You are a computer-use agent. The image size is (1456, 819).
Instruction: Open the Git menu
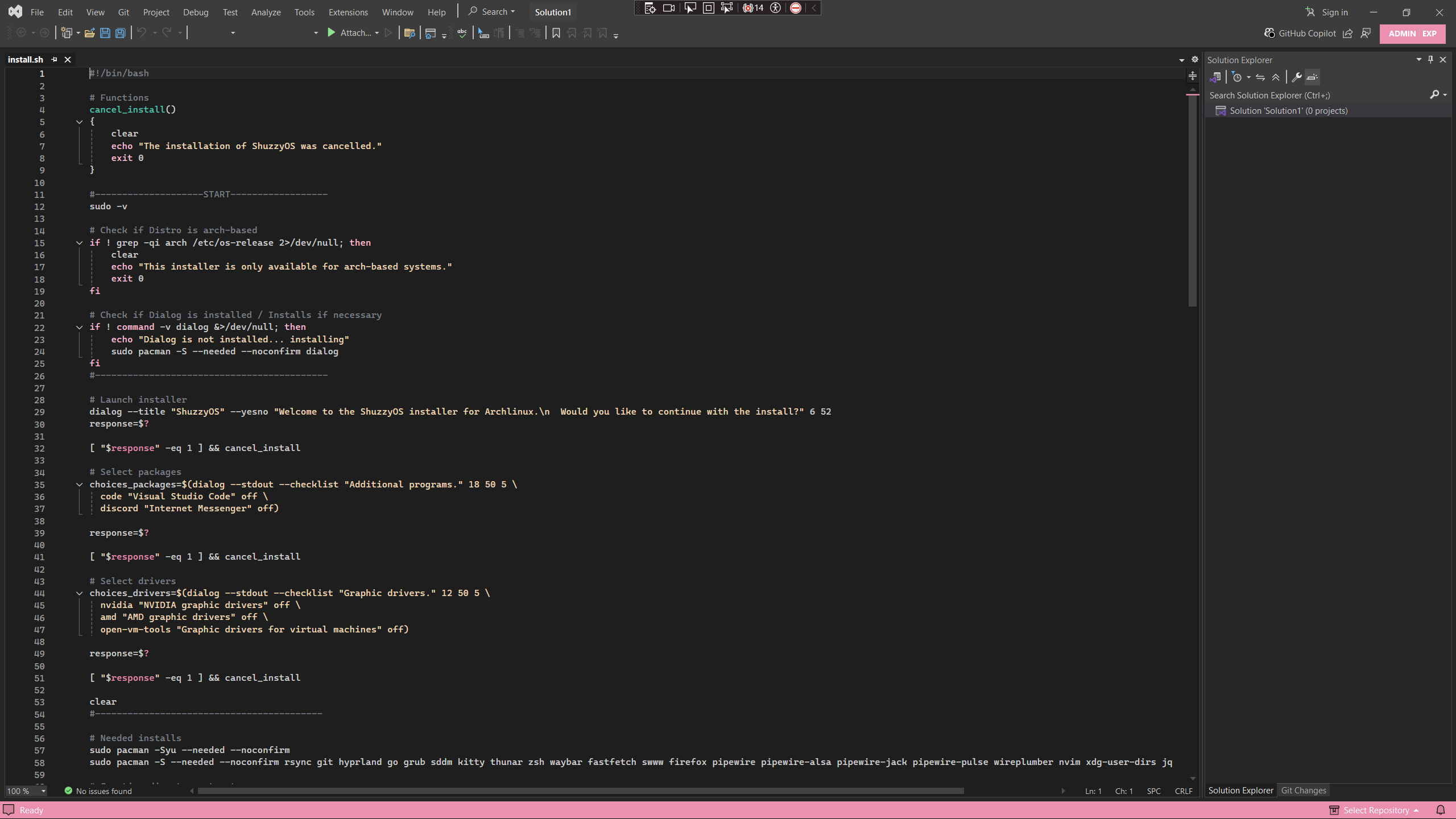click(123, 12)
